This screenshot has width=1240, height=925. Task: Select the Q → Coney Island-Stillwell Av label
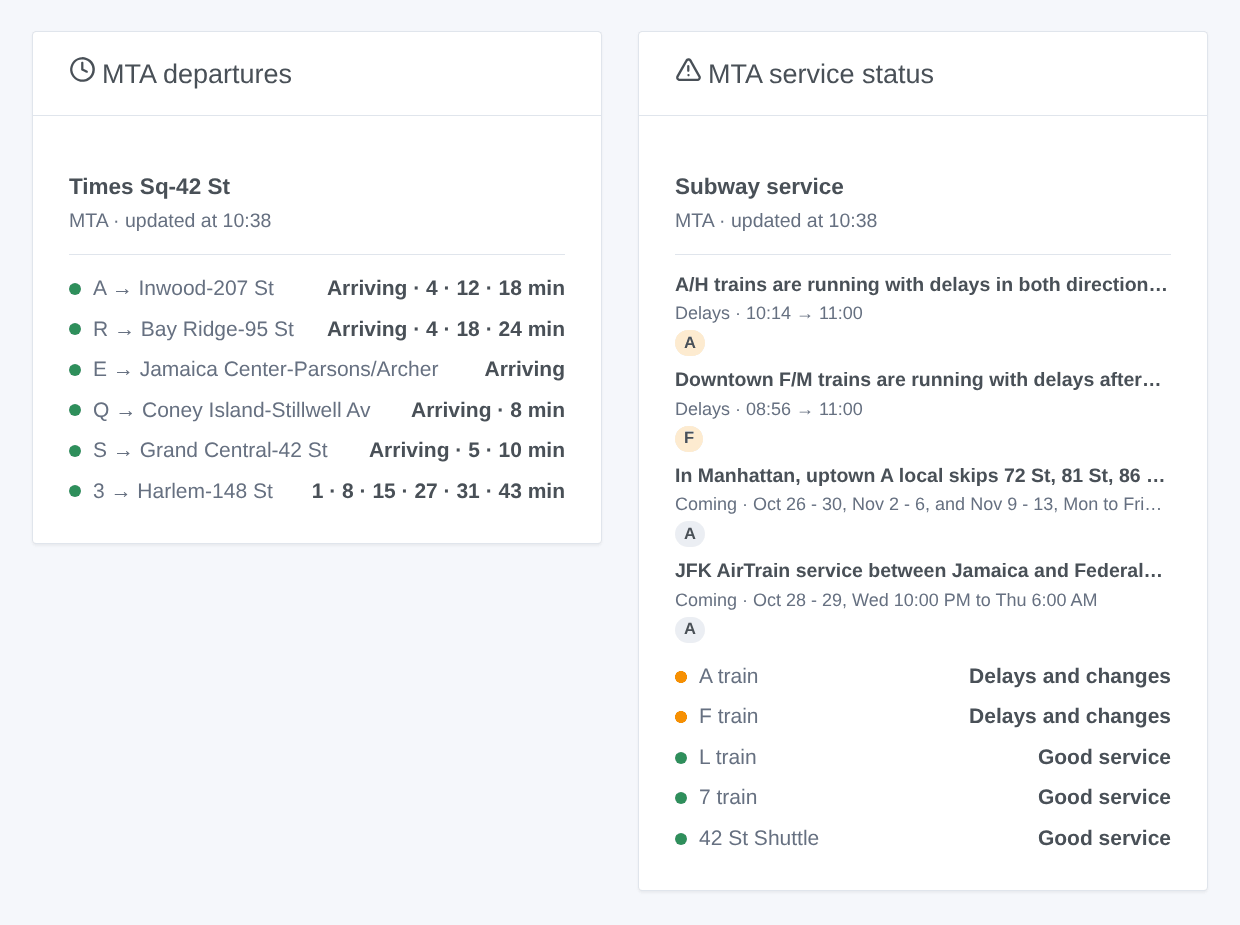click(x=232, y=410)
